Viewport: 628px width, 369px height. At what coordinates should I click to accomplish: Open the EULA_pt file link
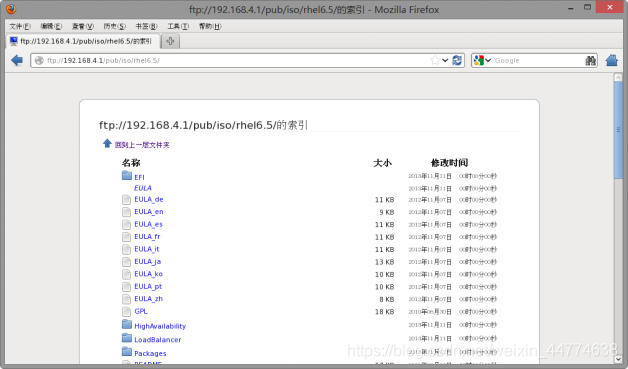[x=148, y=286]
